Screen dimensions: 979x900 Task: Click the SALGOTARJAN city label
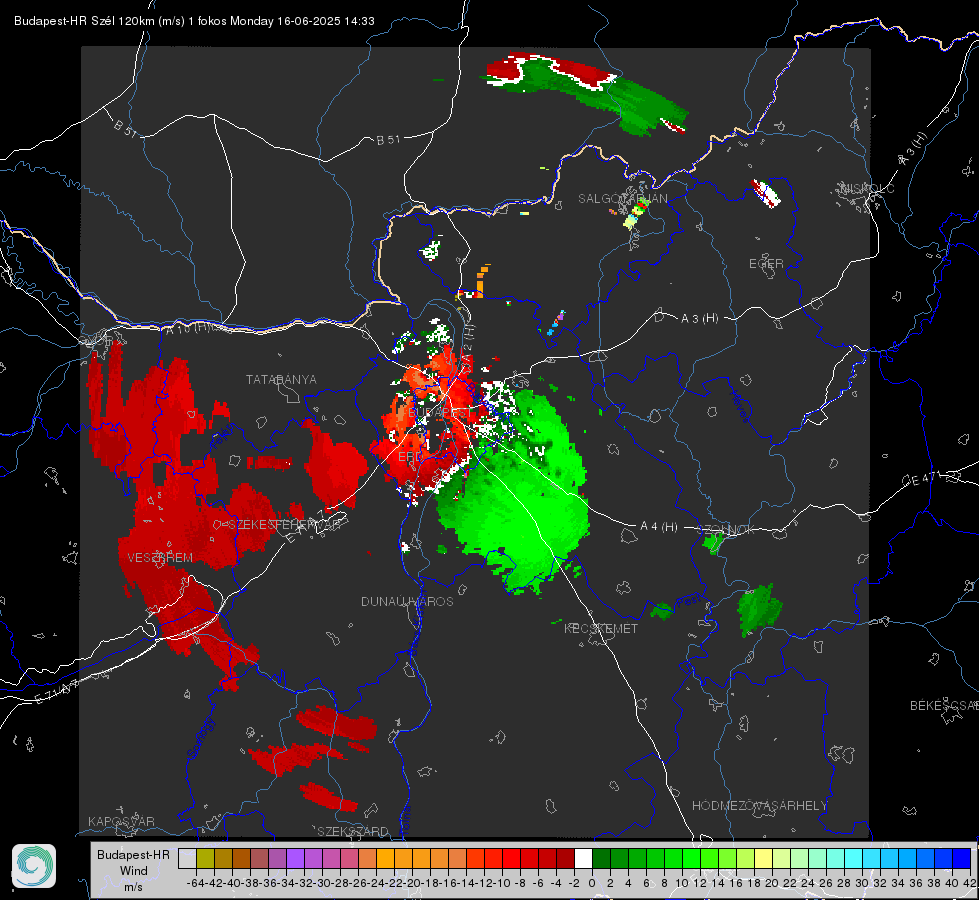622,199
